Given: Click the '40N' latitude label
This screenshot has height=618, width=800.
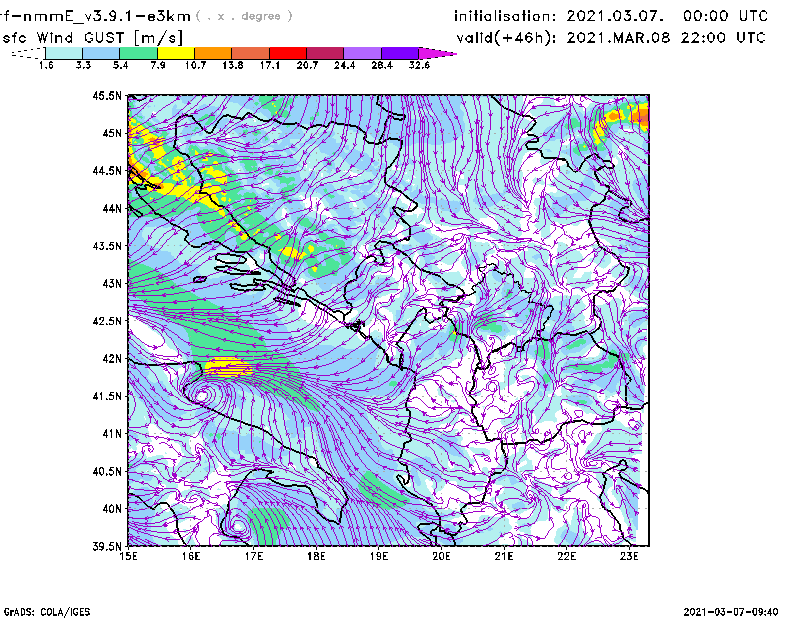Looking at the screenshot, I should click(112, 509).
